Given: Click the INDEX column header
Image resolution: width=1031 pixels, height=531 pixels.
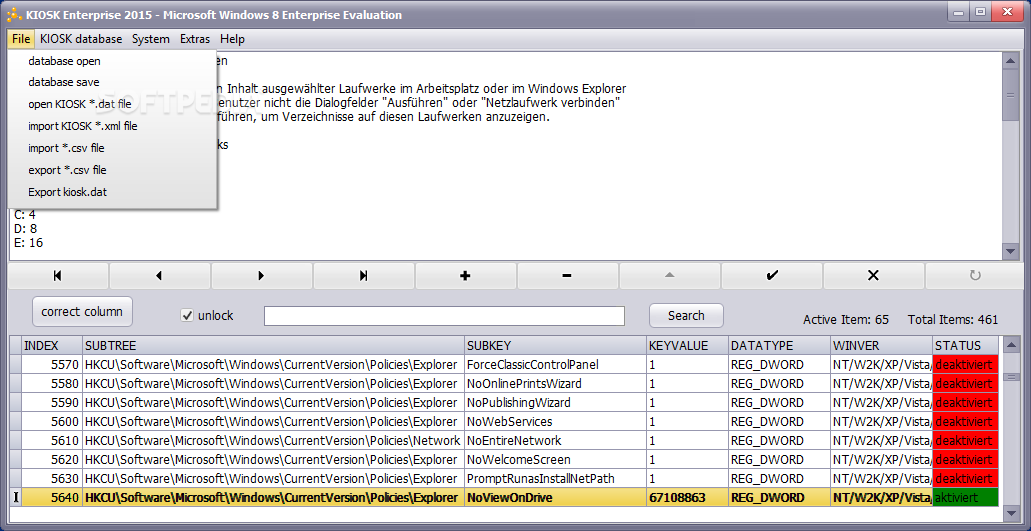Looking at the screenshot, I should 52,346.
